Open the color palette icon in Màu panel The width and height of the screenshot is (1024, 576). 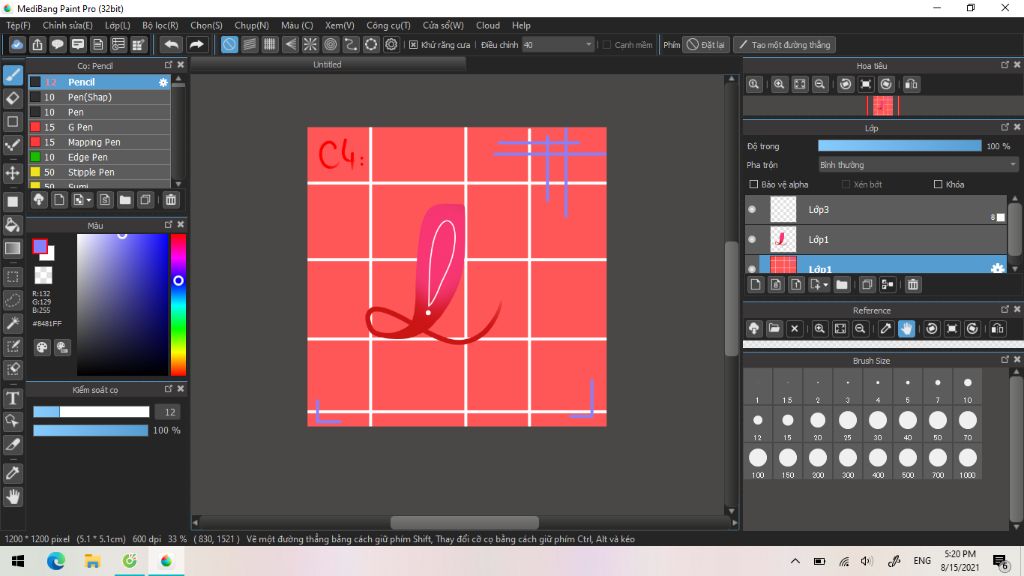click(x=42, y=347)
